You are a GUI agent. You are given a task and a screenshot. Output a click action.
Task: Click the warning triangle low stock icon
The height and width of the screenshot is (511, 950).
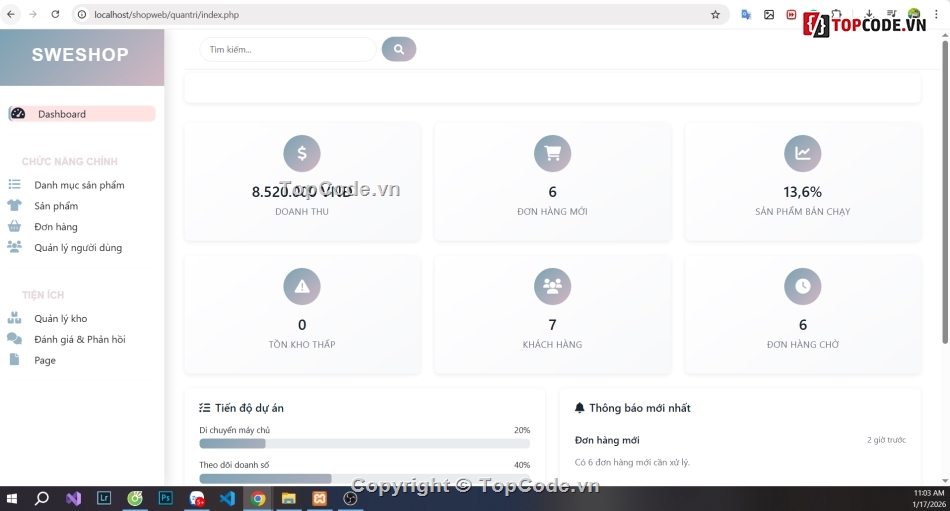click(x=302, y=286)
